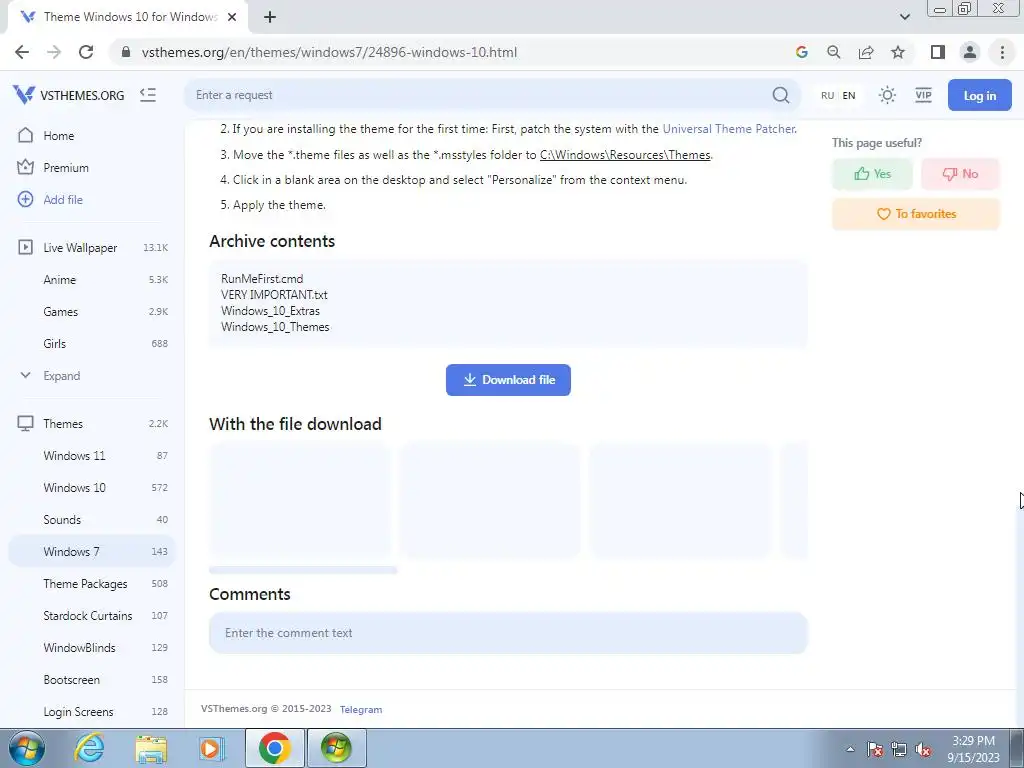This screenshot has height=768, width=1024.
Task: Click the Log in button
Action: point(980,95)
